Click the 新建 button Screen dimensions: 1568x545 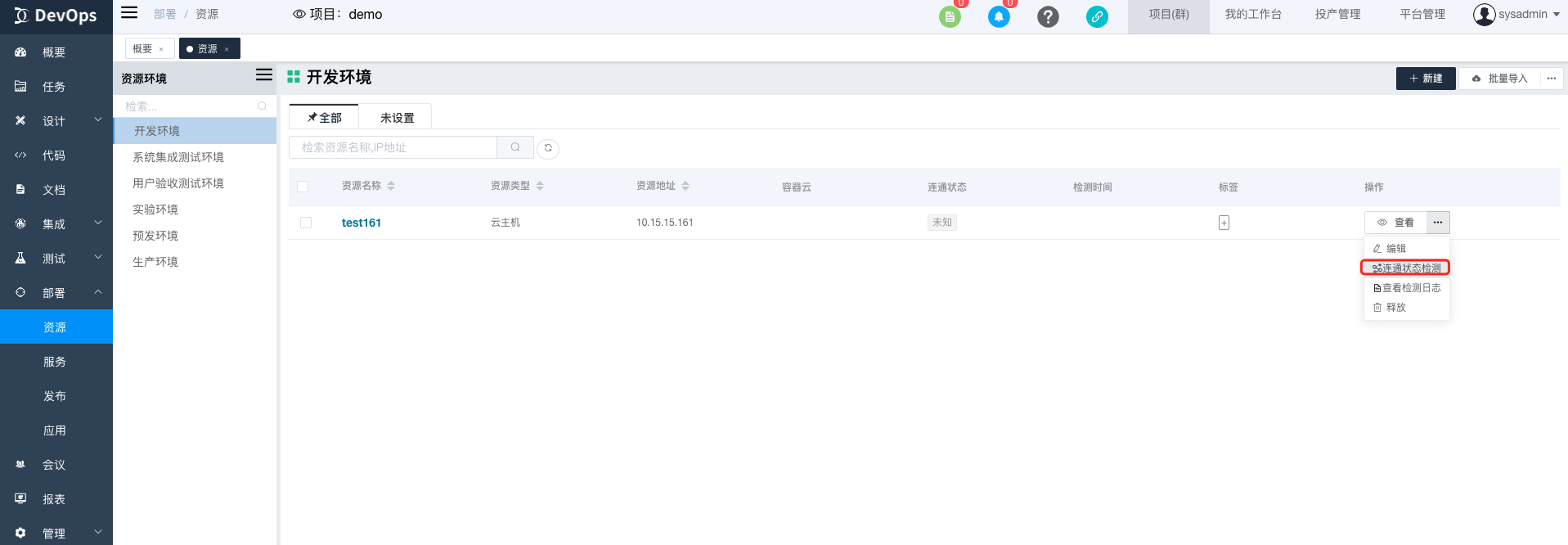click(1425, 79)
